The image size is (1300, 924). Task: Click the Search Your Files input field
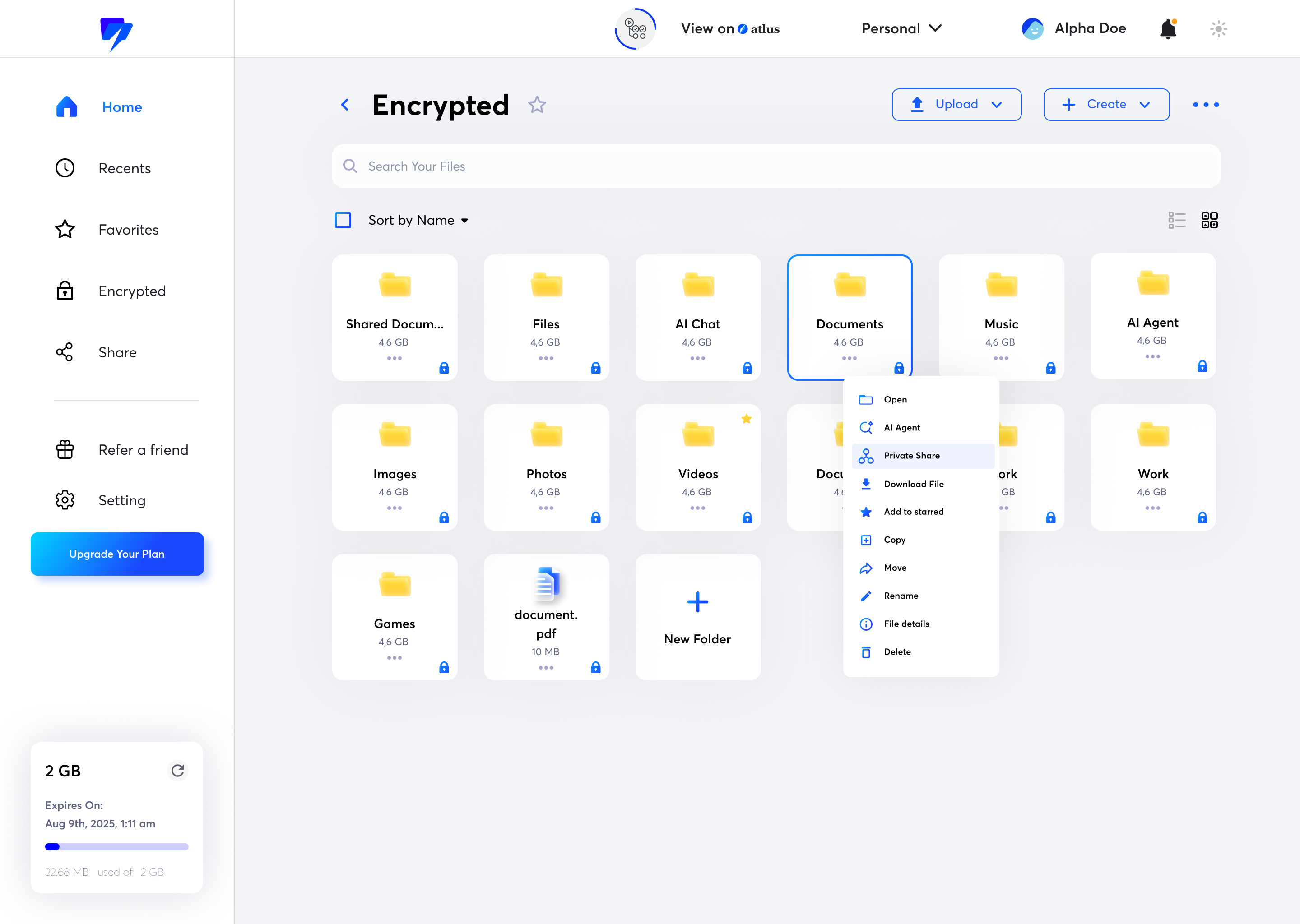776,166
